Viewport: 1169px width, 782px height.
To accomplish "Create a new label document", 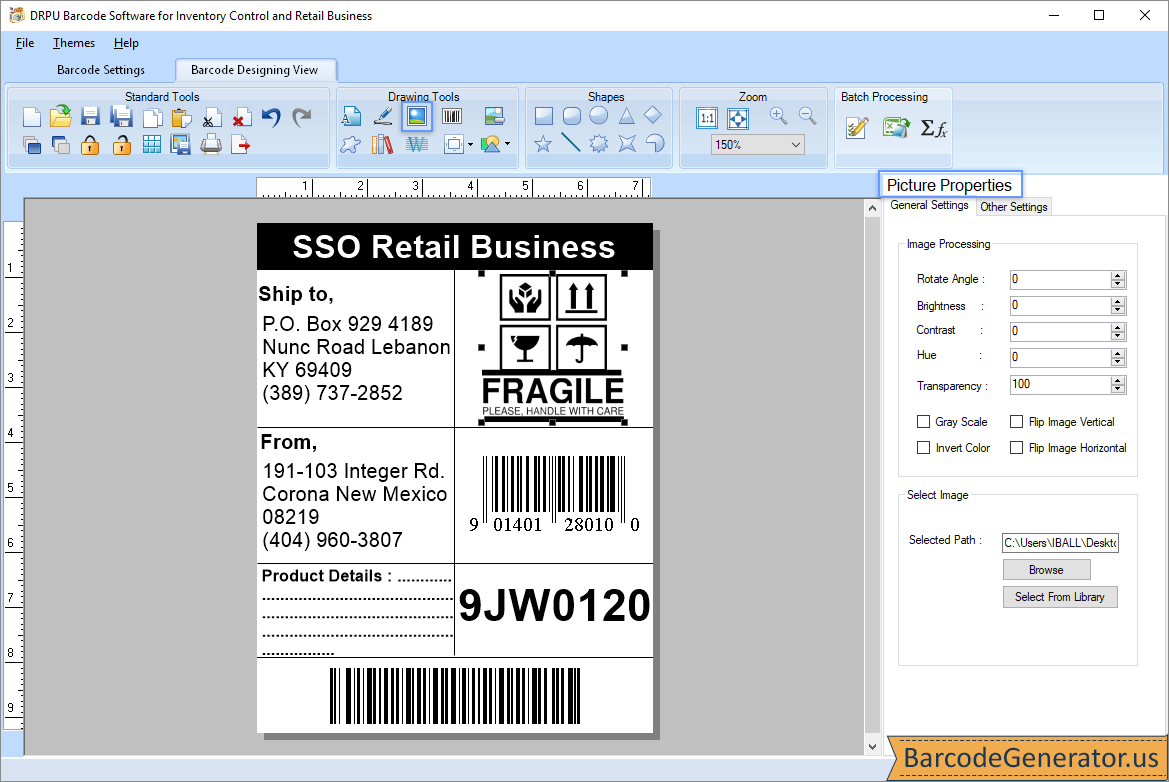I will point(31,117).
